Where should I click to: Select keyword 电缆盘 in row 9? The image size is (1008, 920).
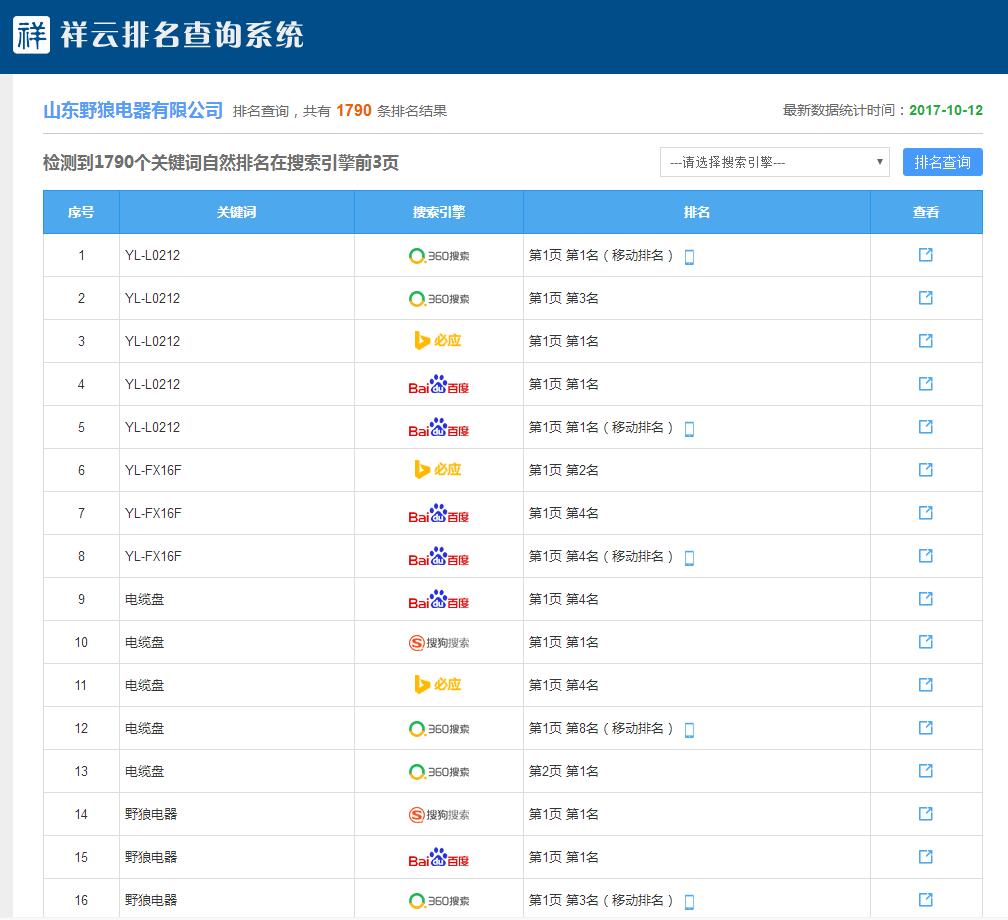(x=145, y=599)
